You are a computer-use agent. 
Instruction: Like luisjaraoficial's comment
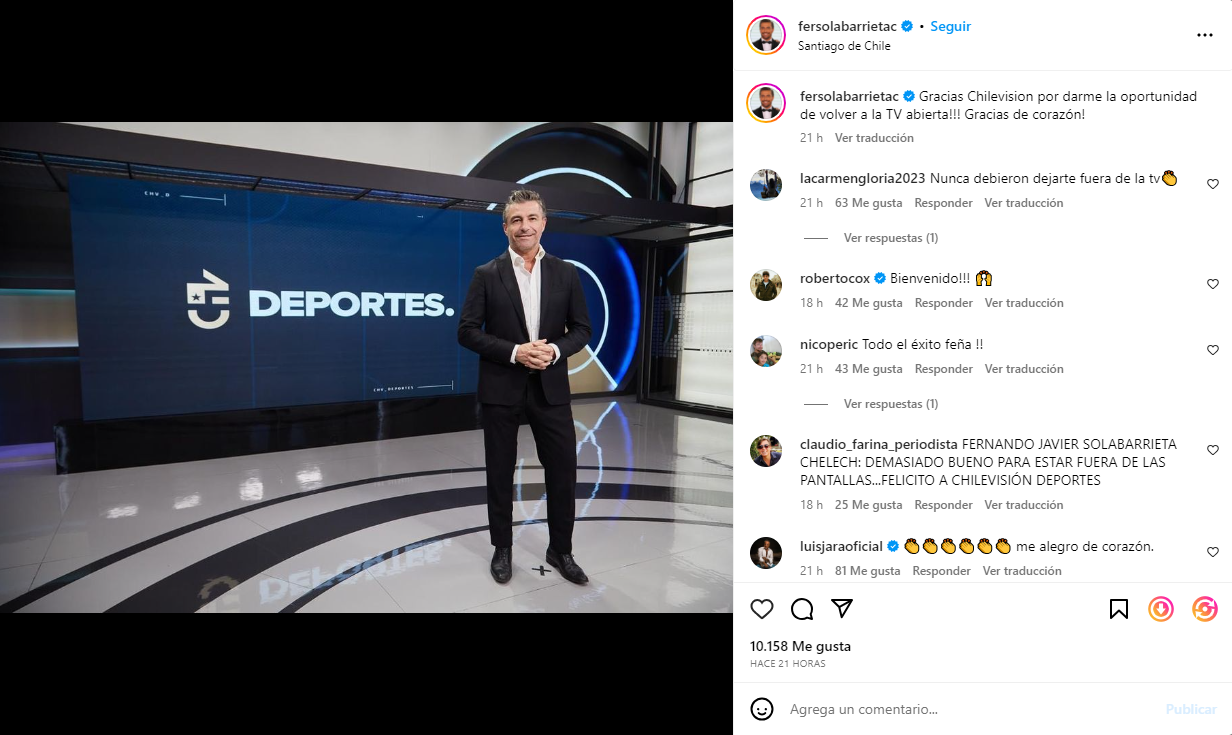(1213, 552)
